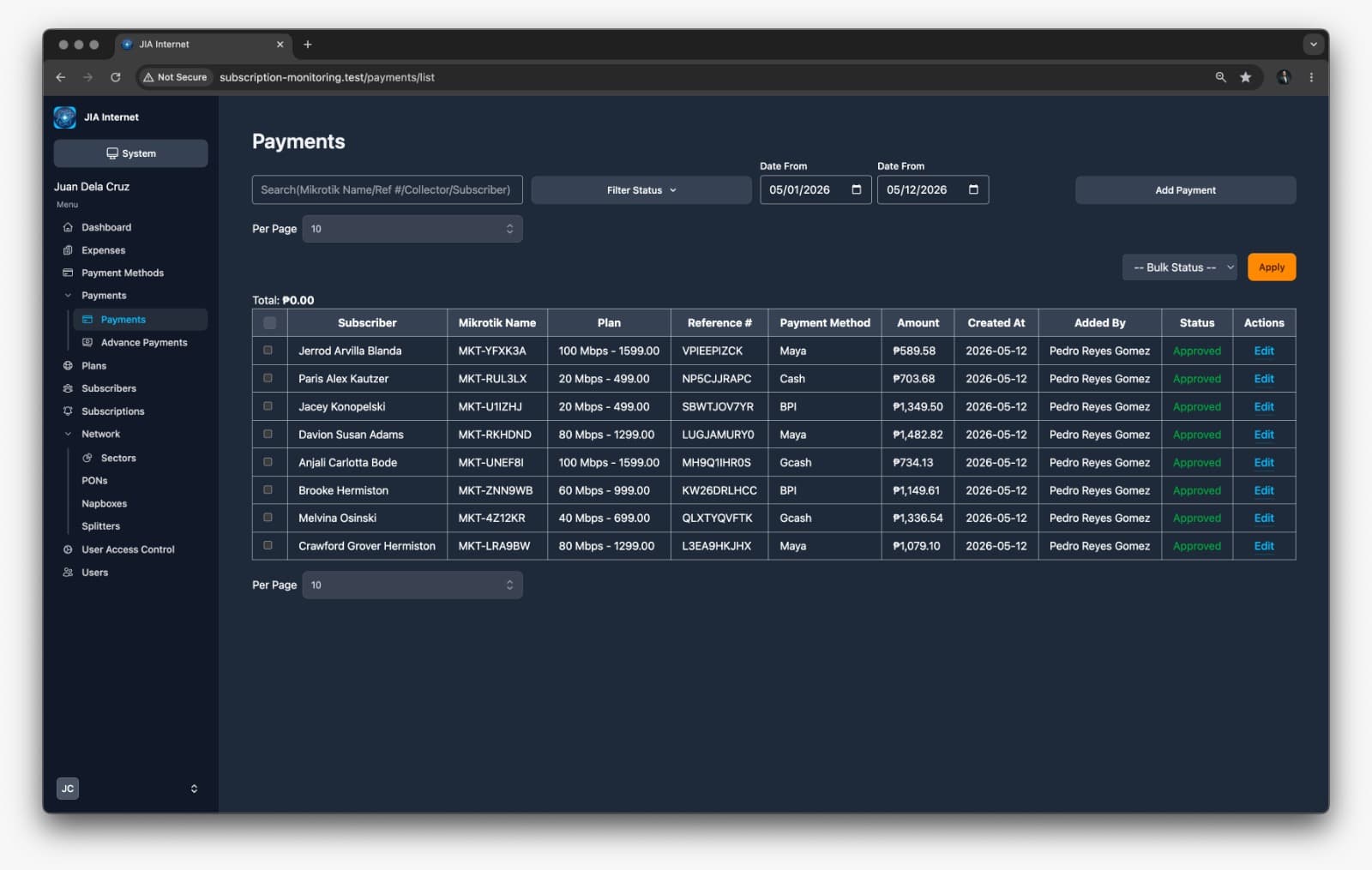Open the Splitters menu item
Screen dimensions: 1372x870
[x=101, y=526]
